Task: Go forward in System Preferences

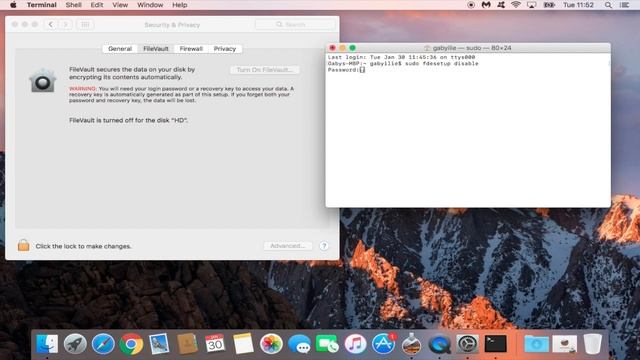Action: coord(65,24)
